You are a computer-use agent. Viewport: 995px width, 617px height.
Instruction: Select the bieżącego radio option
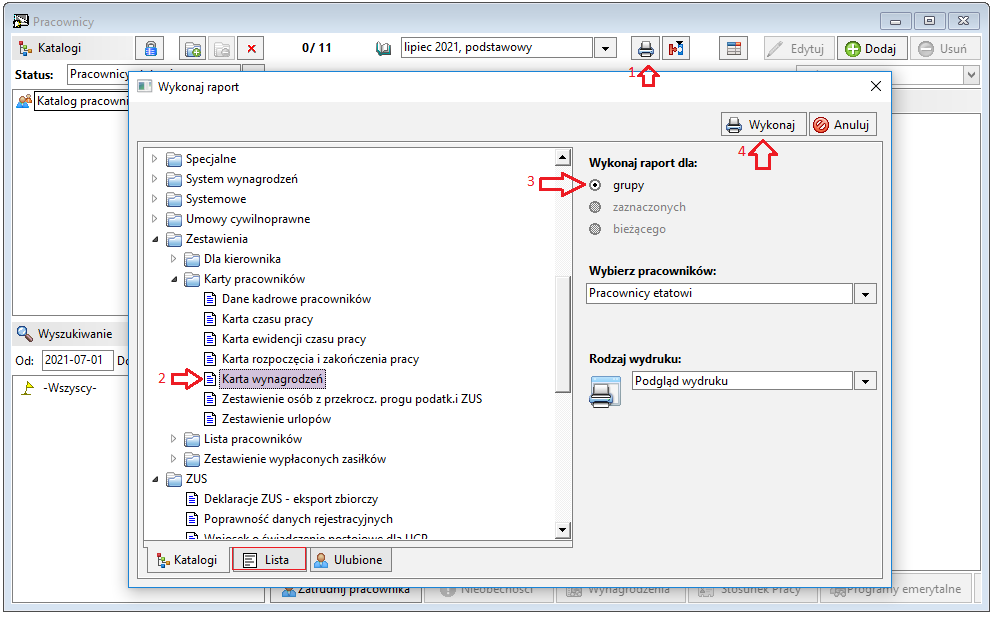[595, 229]
